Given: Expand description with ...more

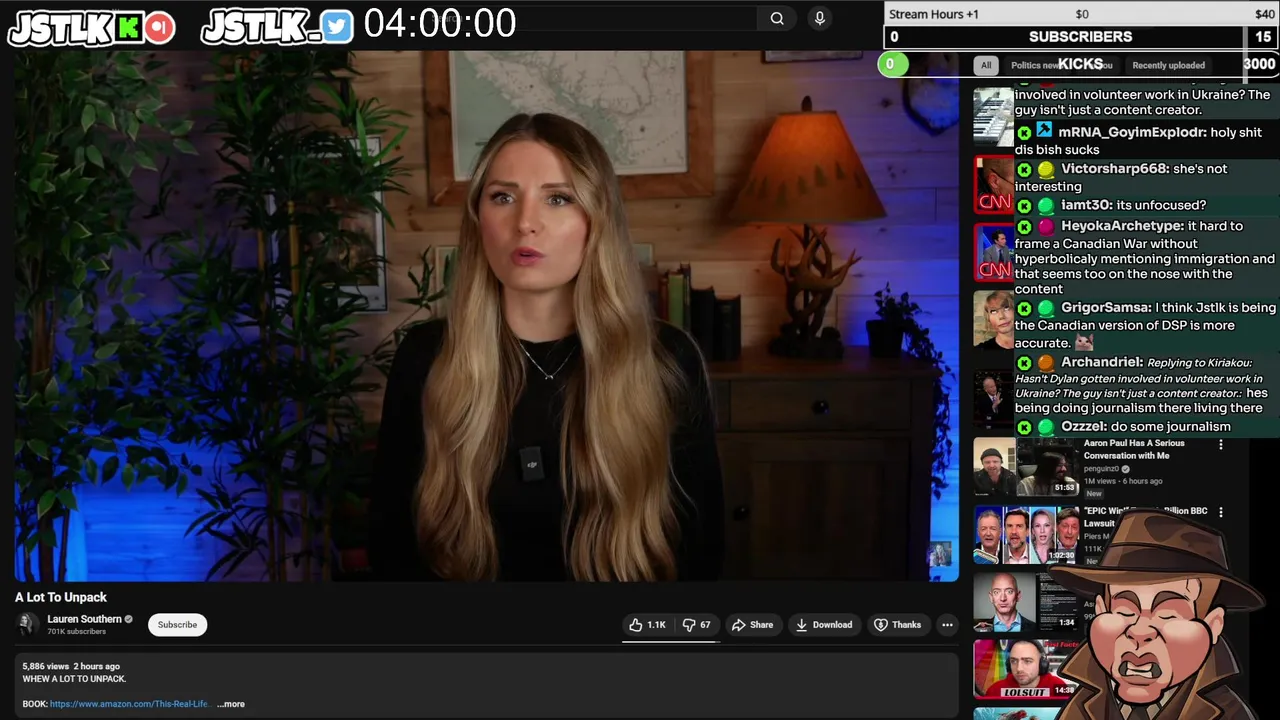Looking at the screenshot, I should click(x=231, y=704).
